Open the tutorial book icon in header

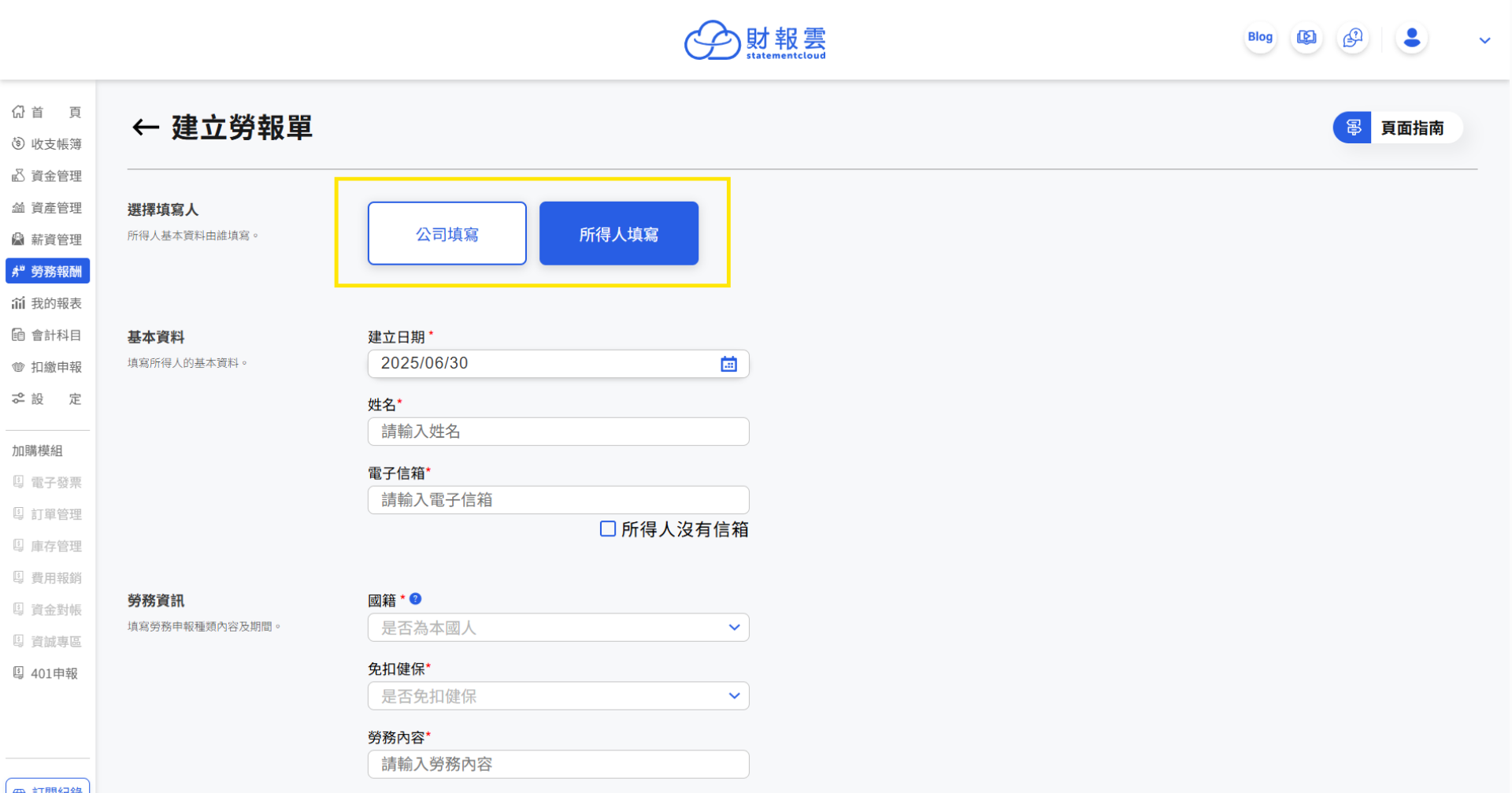pyautogui.click(x=1306, y=37)
